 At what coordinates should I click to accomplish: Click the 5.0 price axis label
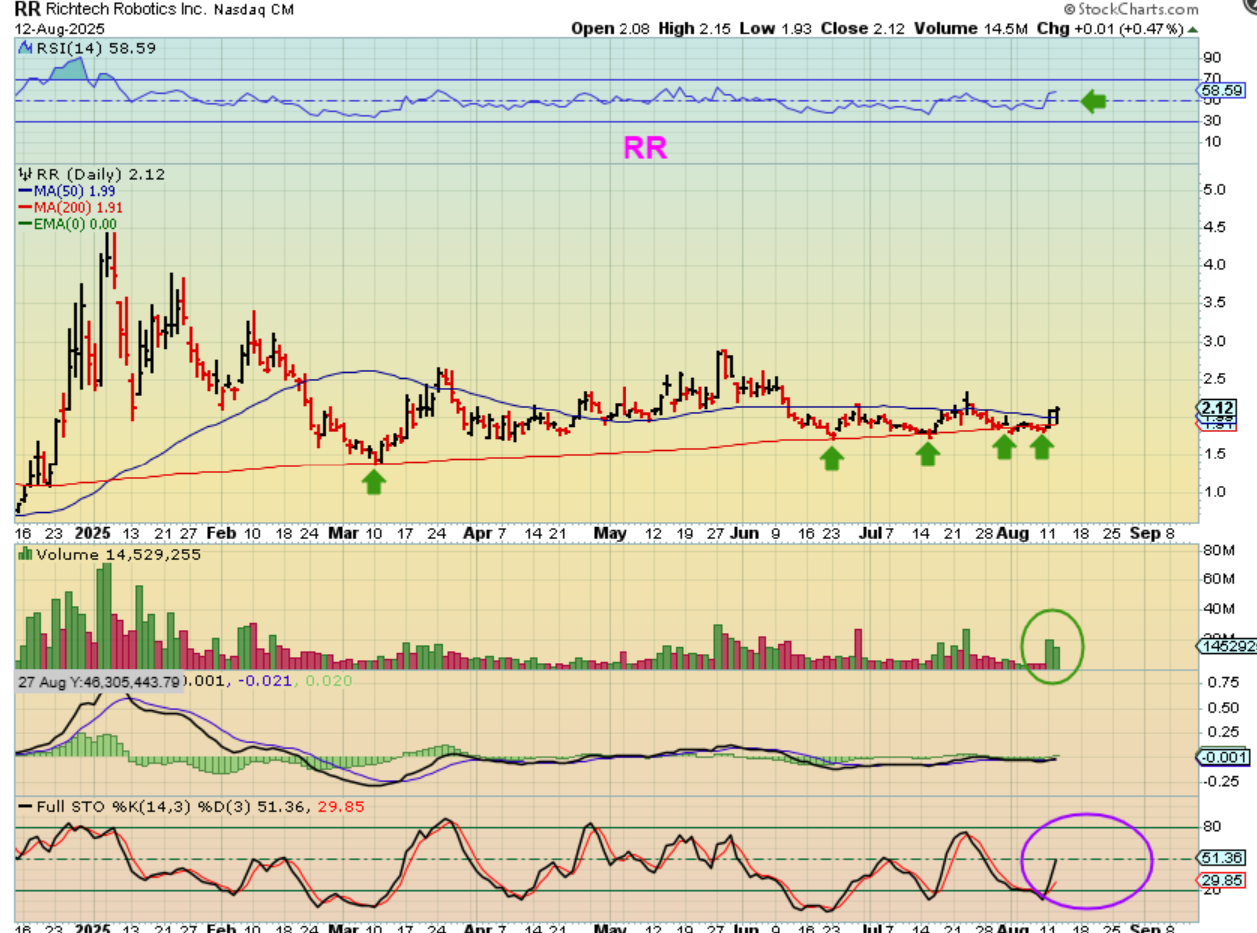point(1214,189)
